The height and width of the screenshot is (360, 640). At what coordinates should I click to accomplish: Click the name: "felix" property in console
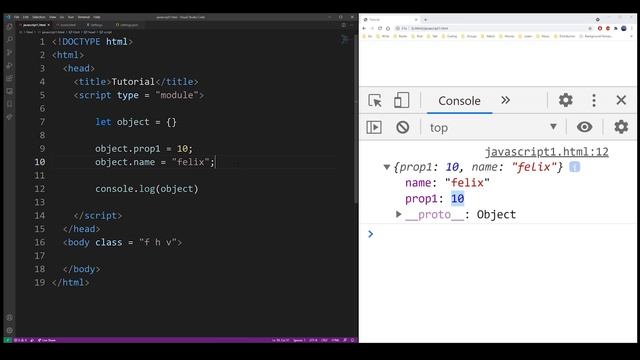point(447,183)
